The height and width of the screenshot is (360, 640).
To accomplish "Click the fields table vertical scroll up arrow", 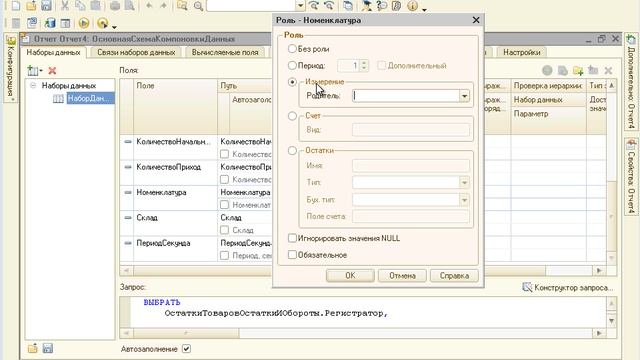I will pos(611,86).
